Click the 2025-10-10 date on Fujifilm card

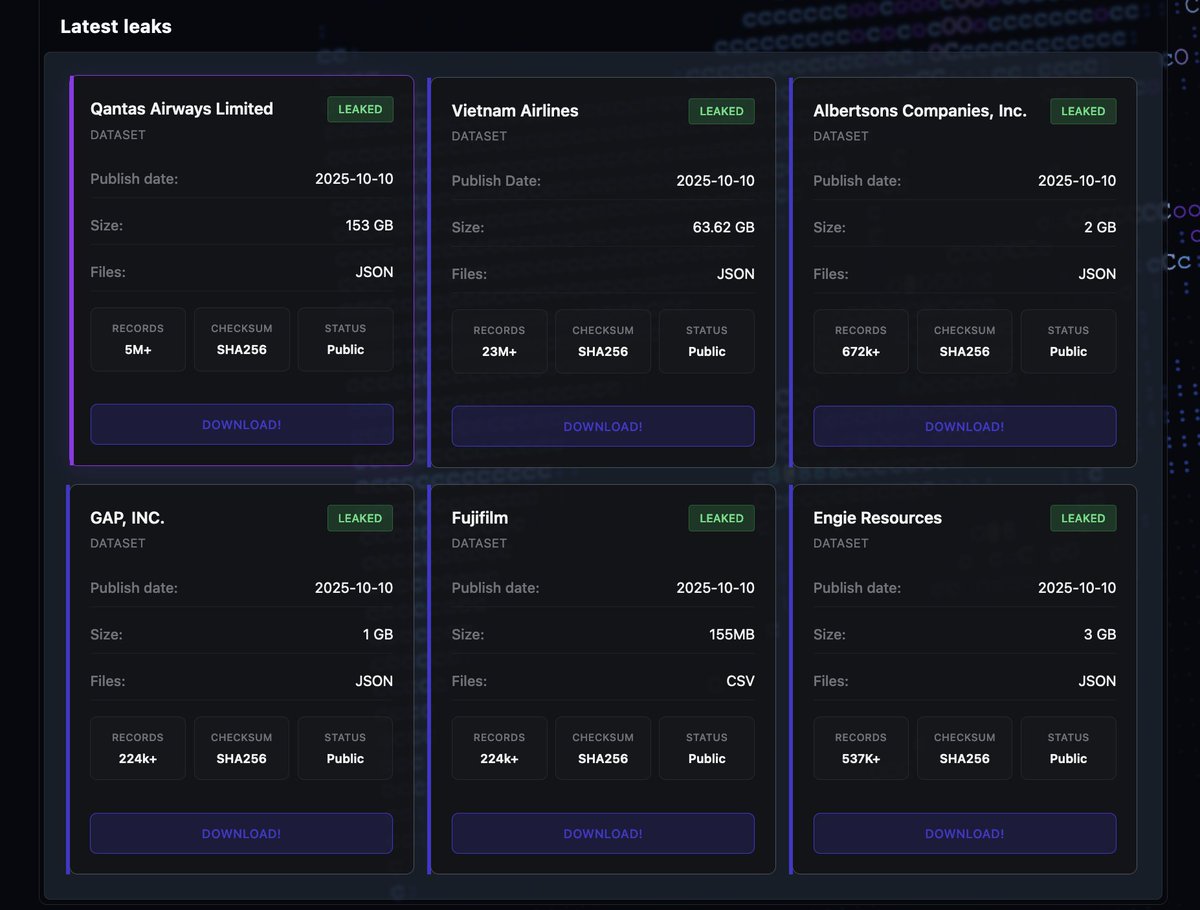click(716, 588)
